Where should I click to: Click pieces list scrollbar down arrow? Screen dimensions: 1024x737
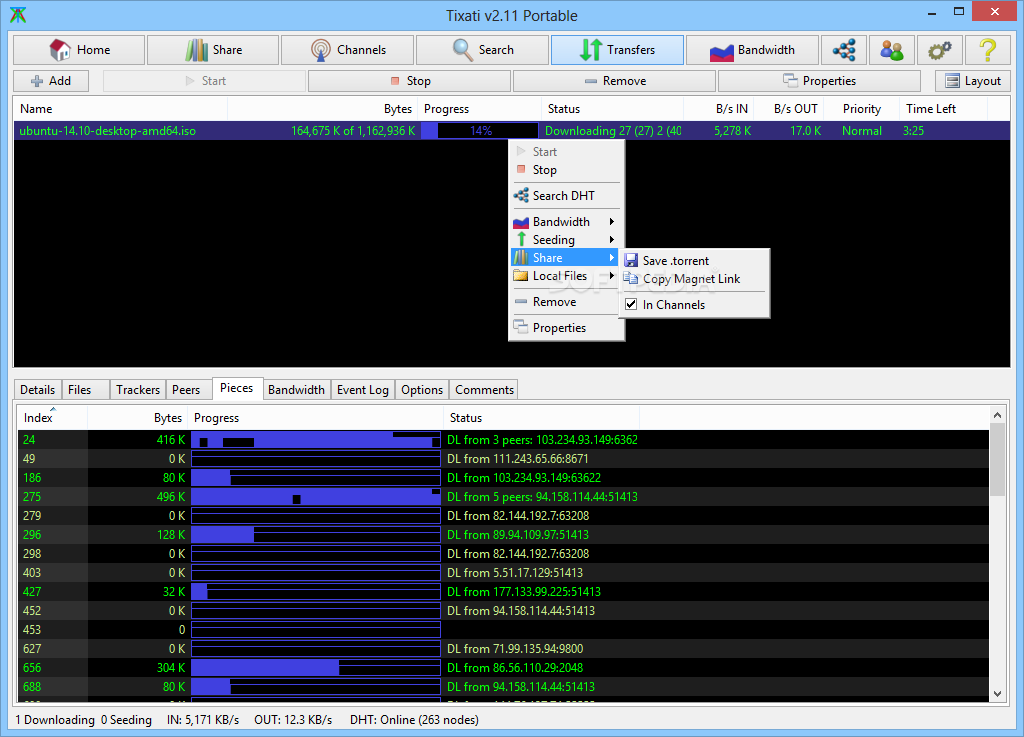point(997,694)
